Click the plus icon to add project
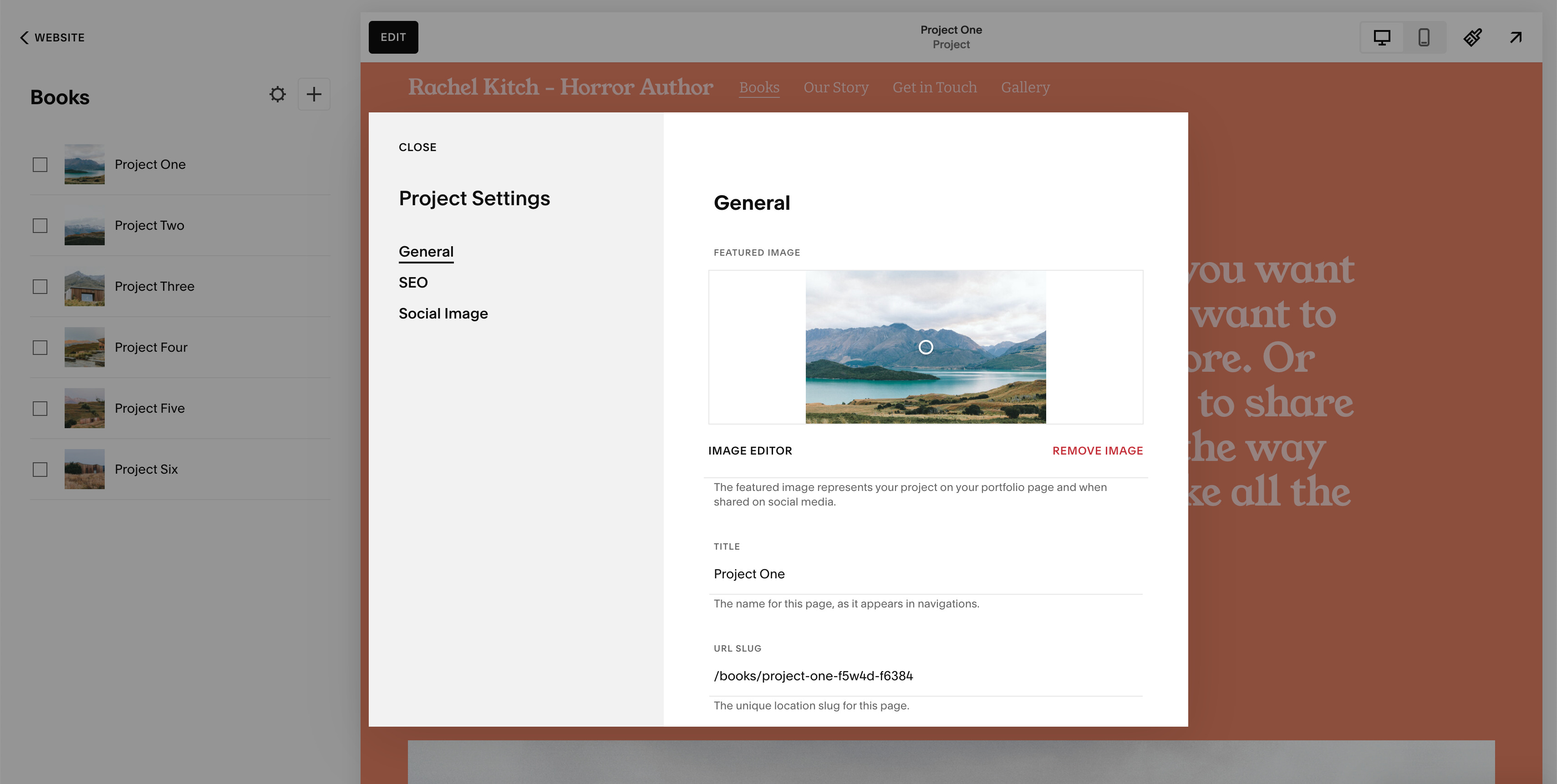This screenshot has width=1557, height=784. pos(314,94)
